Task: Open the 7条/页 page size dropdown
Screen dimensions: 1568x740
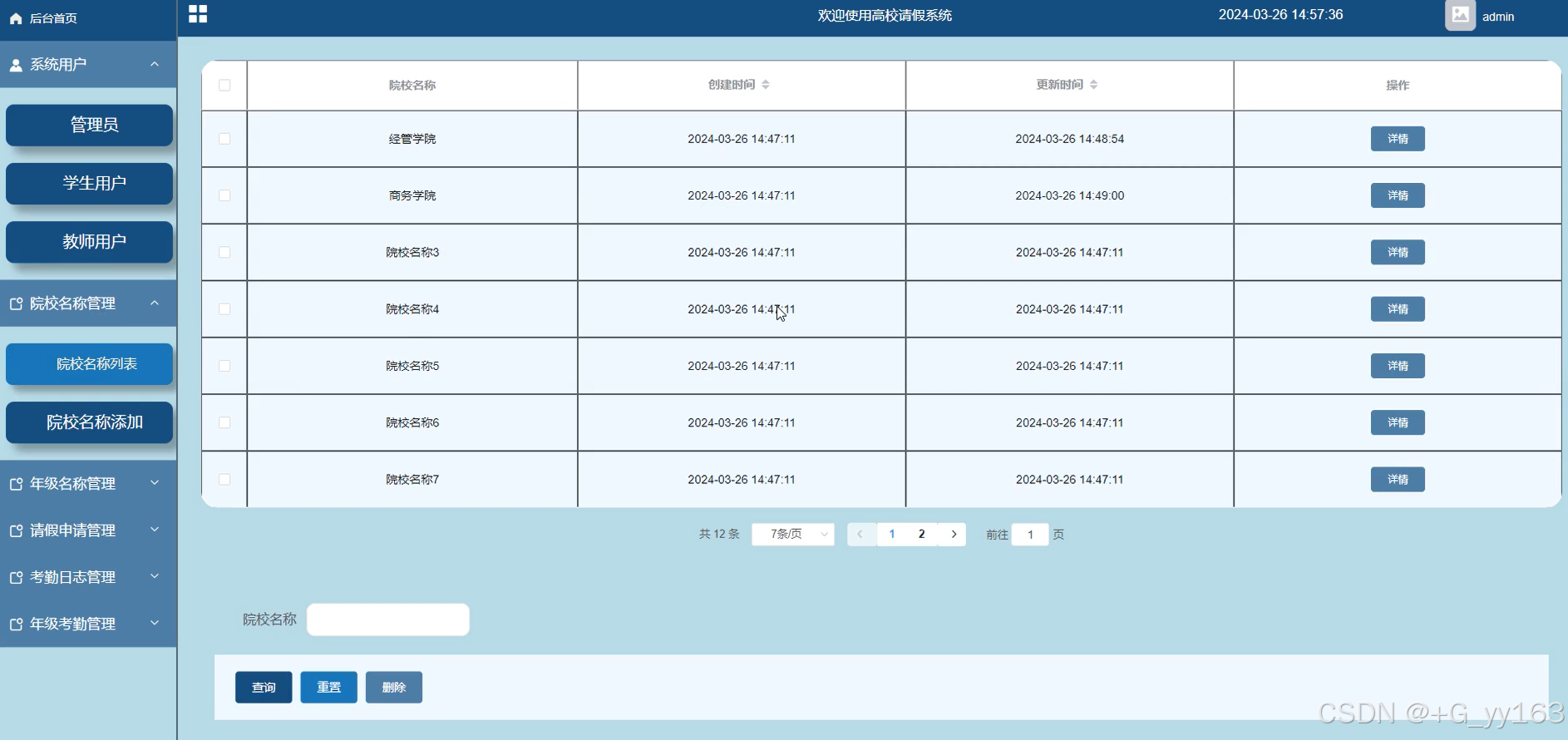Action: [x=793, y=534]
